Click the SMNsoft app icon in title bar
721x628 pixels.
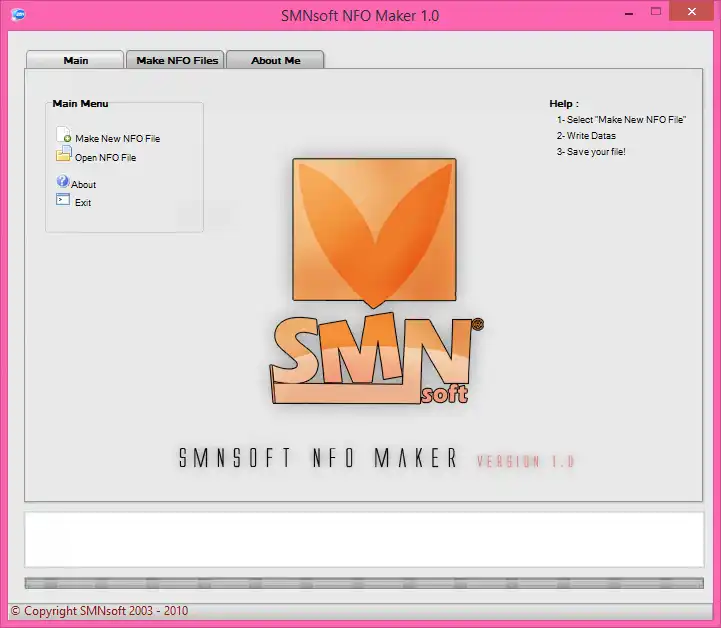(x=18, y=15)
